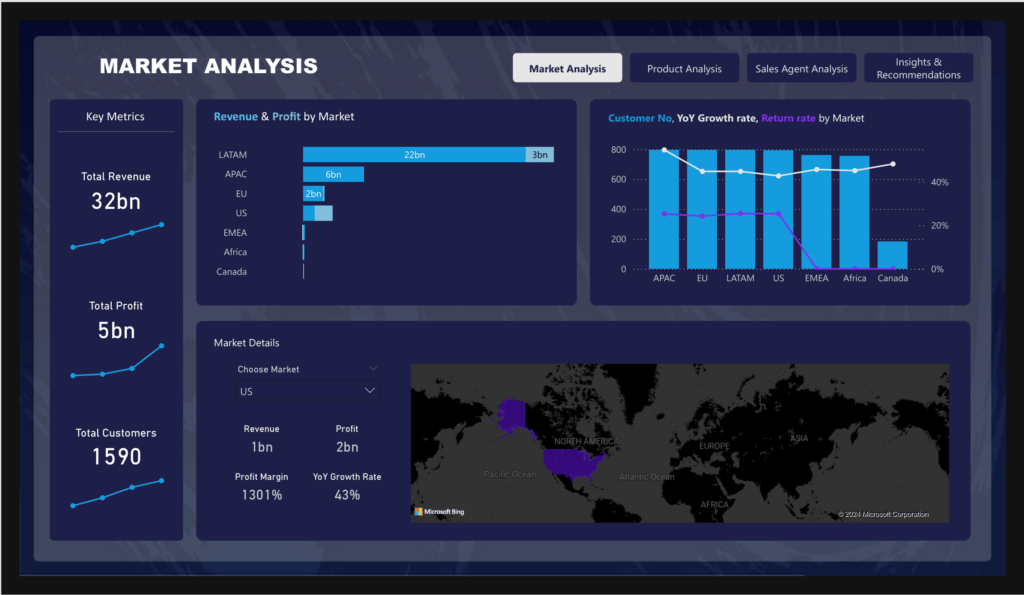1024x595 pixels.
Task: Open the Insights & Recommendations tab
Action: tap(918, 68)
